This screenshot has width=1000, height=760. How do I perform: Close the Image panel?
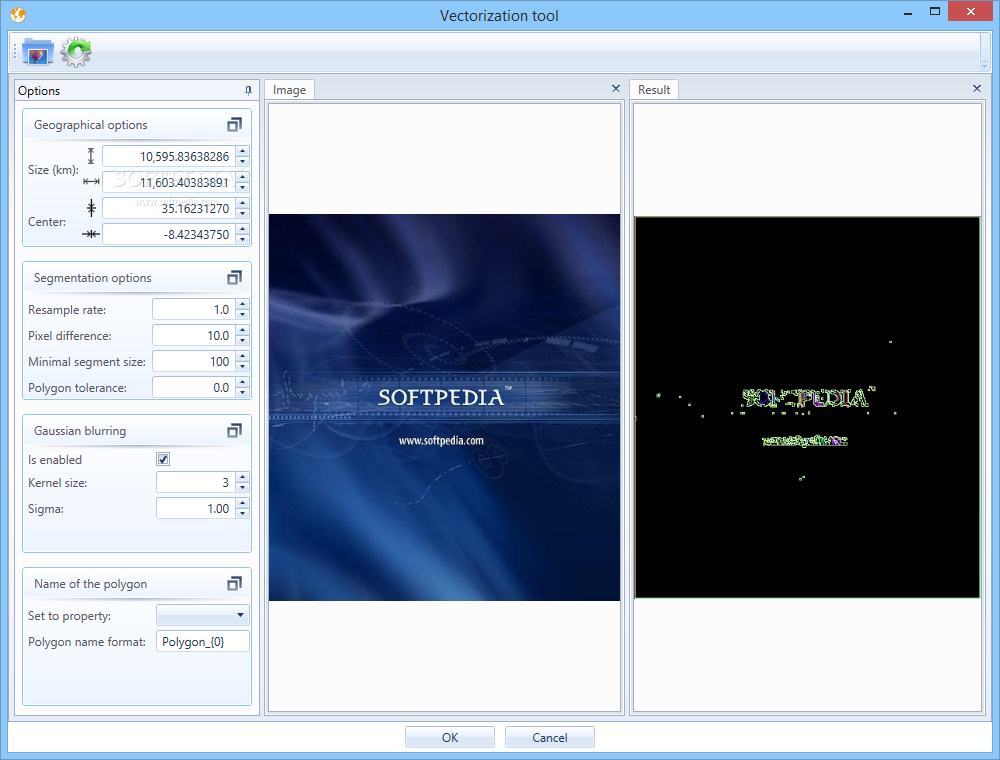pos(615,89)
